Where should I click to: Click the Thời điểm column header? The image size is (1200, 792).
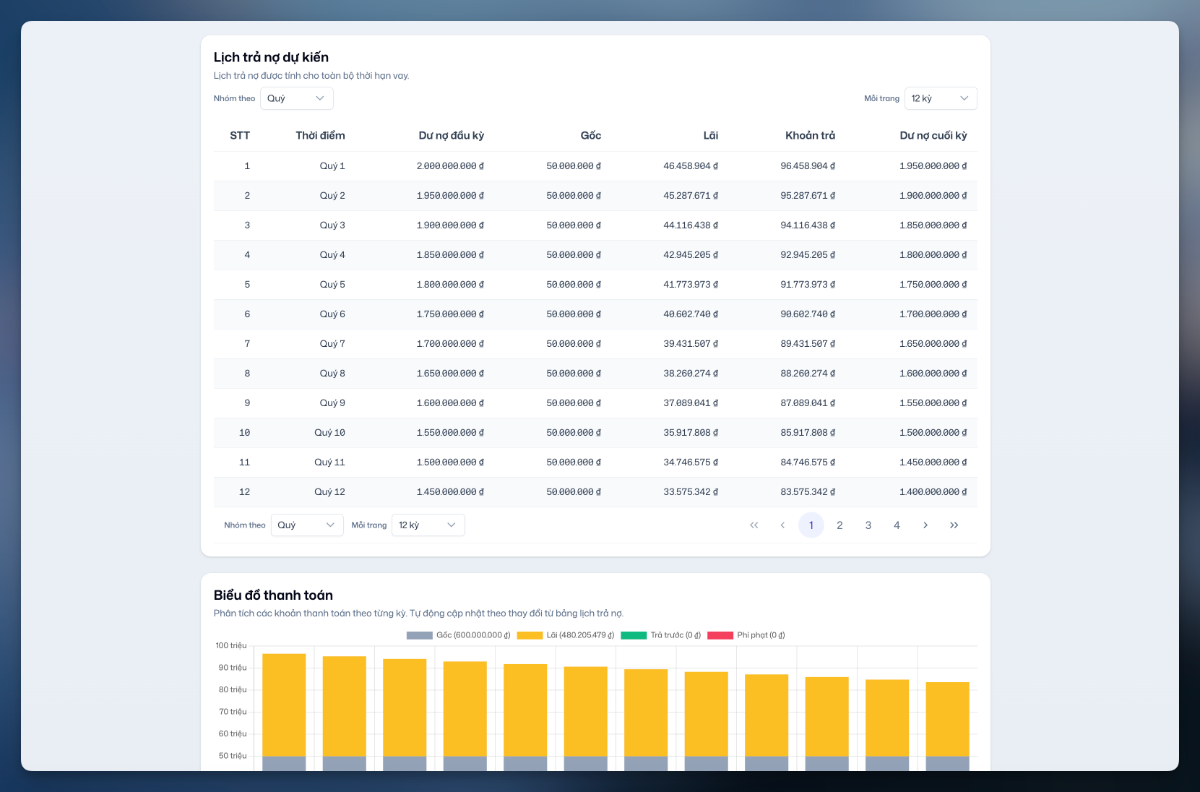[320, 135]
